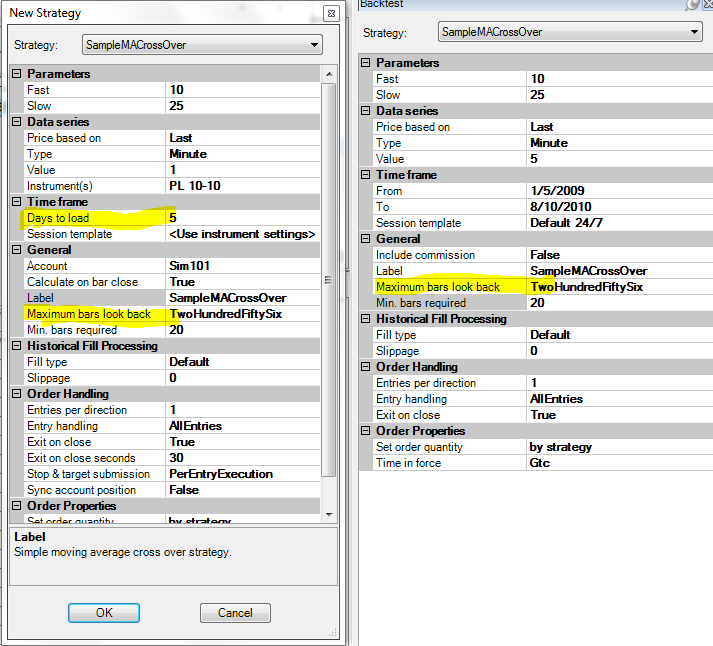Edit Slippage value 0 in New Strategy dialog
The width and height of the screenshot is (713, 646).
(243, 378)
